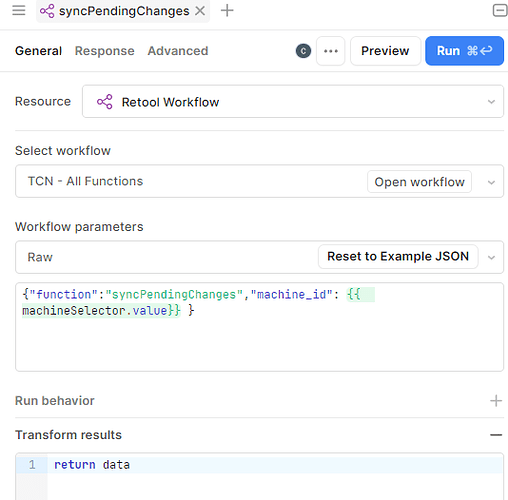Click into the workflow parameters JSON editor
508x500 pixels.
pos(259,327)
